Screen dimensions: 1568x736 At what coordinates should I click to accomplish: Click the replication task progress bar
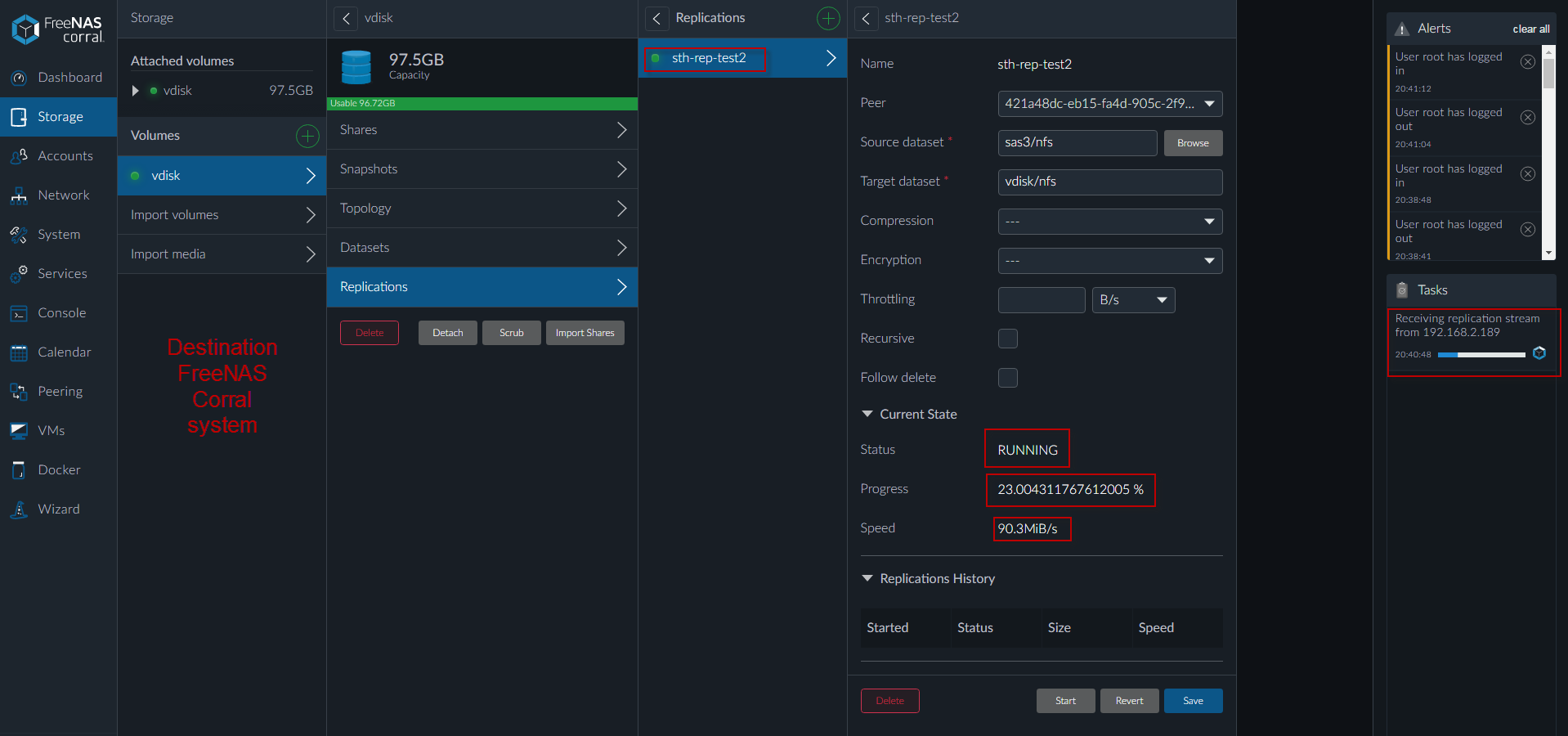1481,355
